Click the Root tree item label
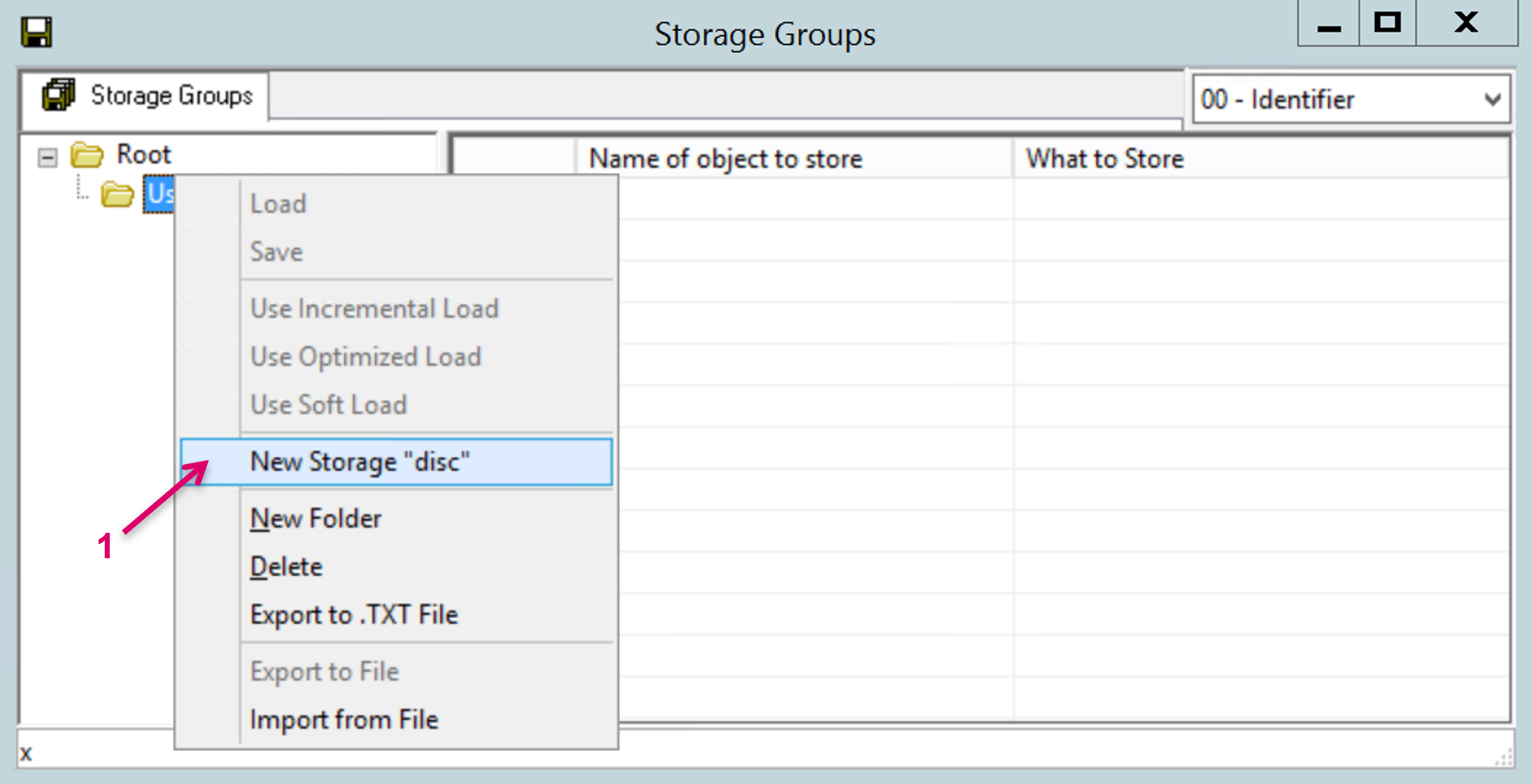The image size is (1532, 784). [x=144, y=155]
